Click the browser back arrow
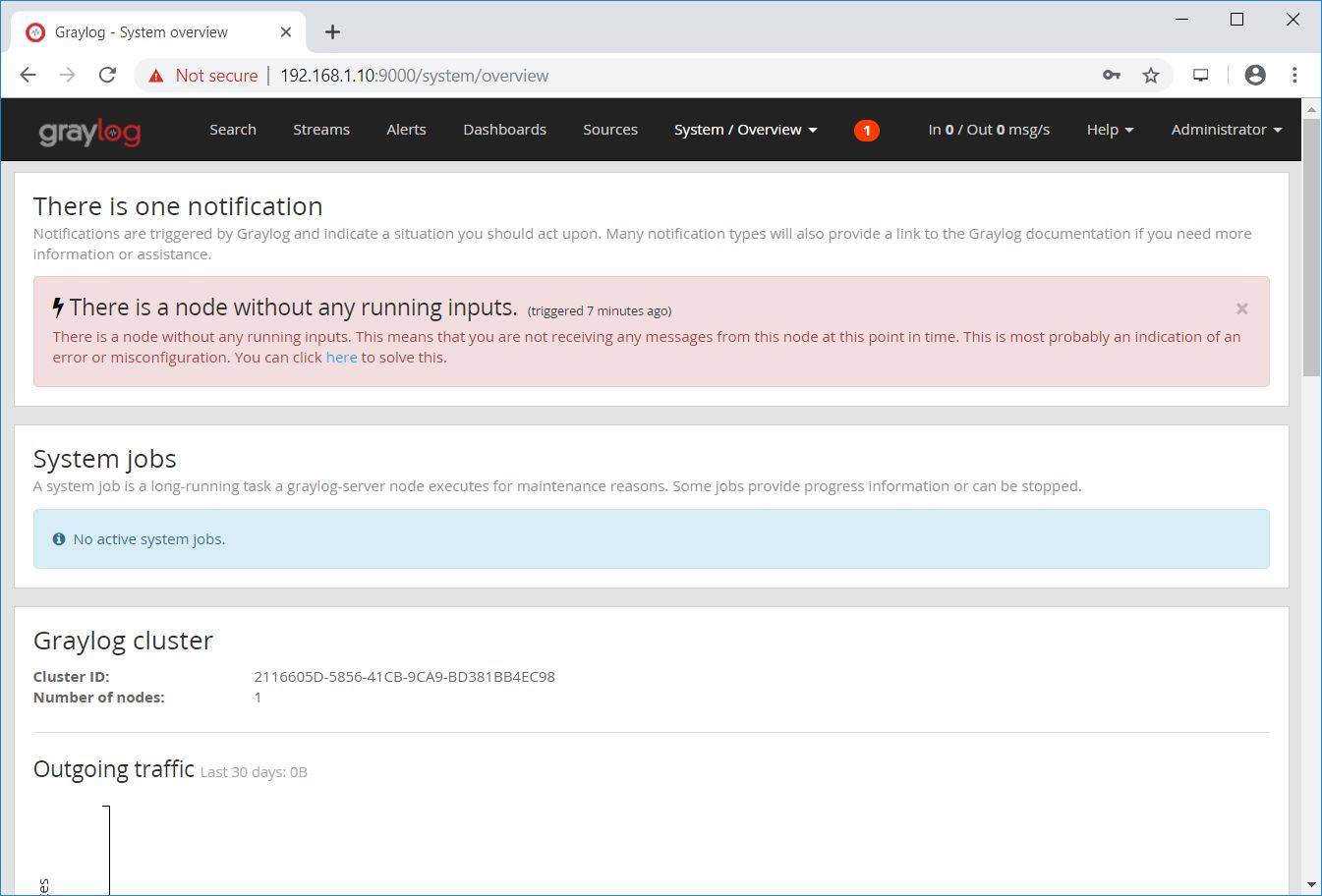 (x=27, y=75)
